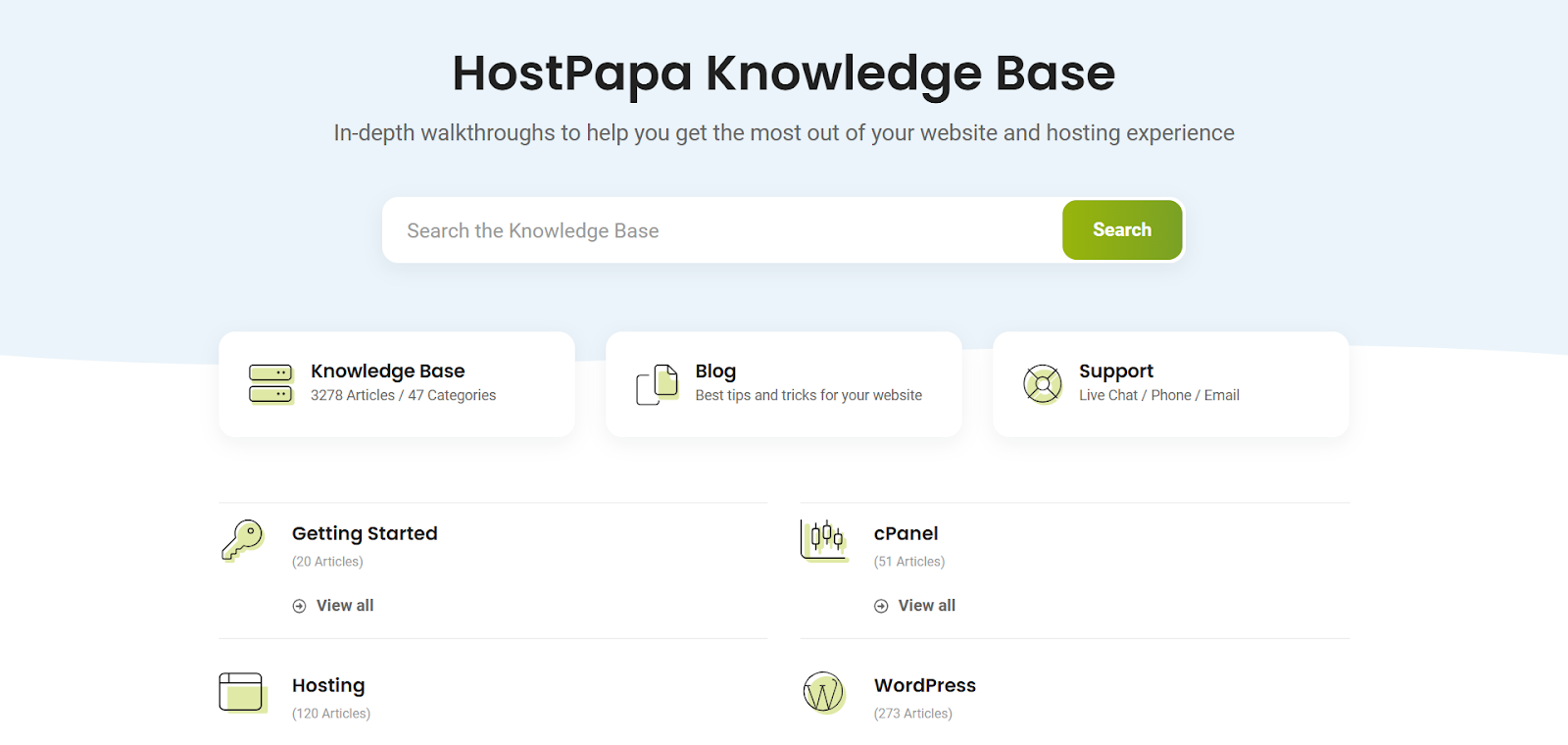Click the green Search button

1122,230
